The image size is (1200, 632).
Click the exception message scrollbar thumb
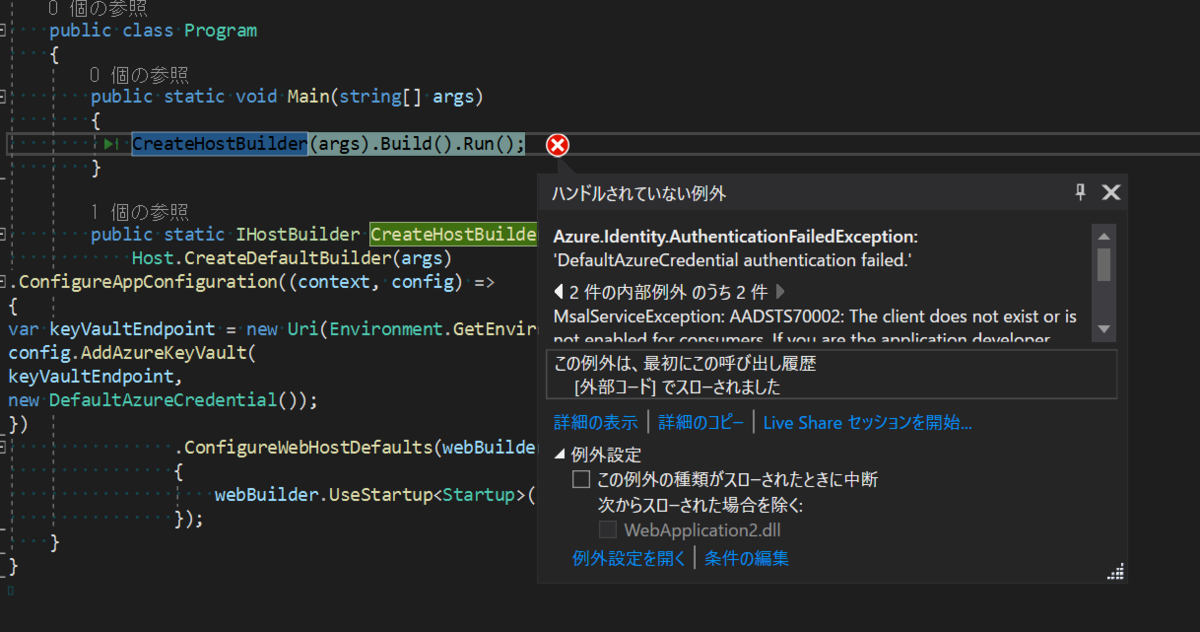tap(1104, 265)
